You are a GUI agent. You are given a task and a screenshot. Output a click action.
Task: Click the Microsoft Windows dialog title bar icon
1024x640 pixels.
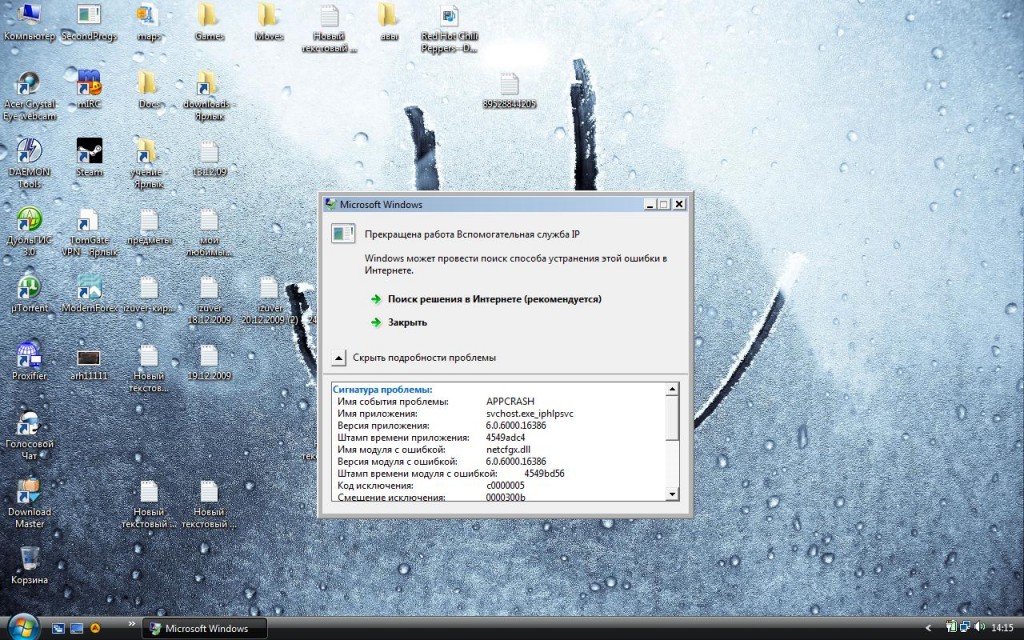pyautogui.click(x=330, y=204)
